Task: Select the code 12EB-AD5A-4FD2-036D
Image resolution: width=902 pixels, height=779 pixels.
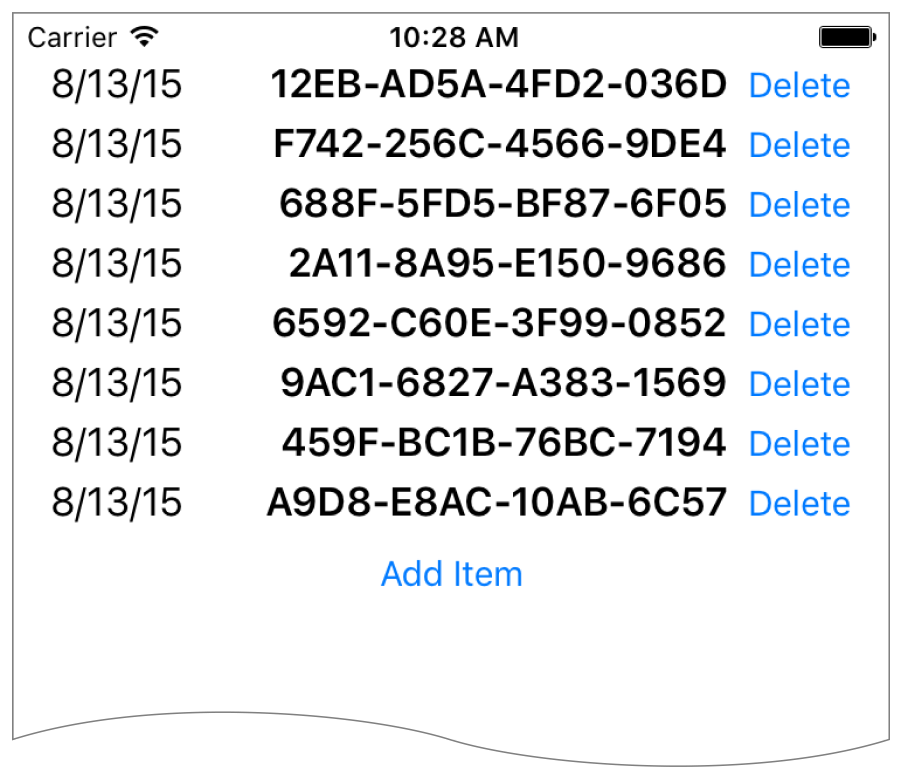Action: tap(498, 86)
